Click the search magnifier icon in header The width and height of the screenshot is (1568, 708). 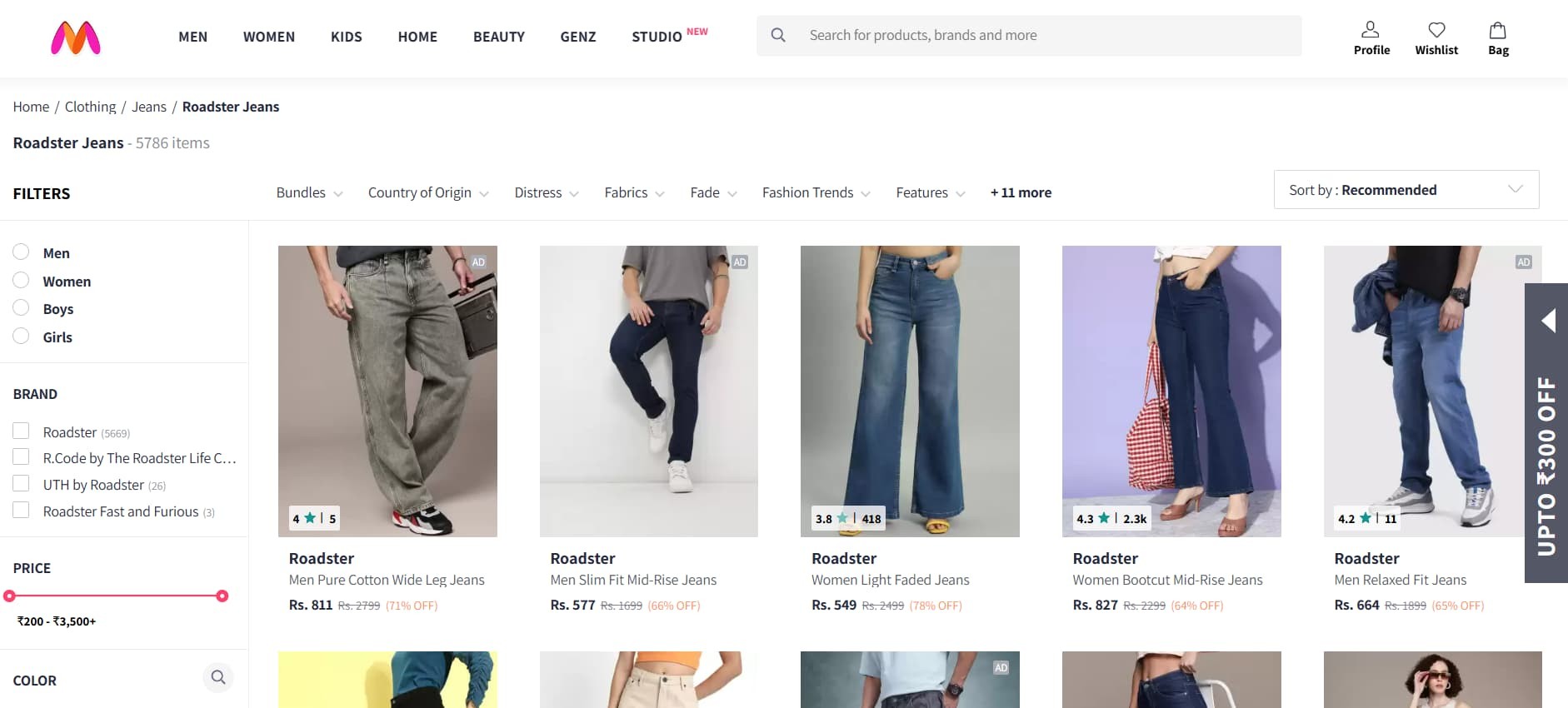[778, 35]
